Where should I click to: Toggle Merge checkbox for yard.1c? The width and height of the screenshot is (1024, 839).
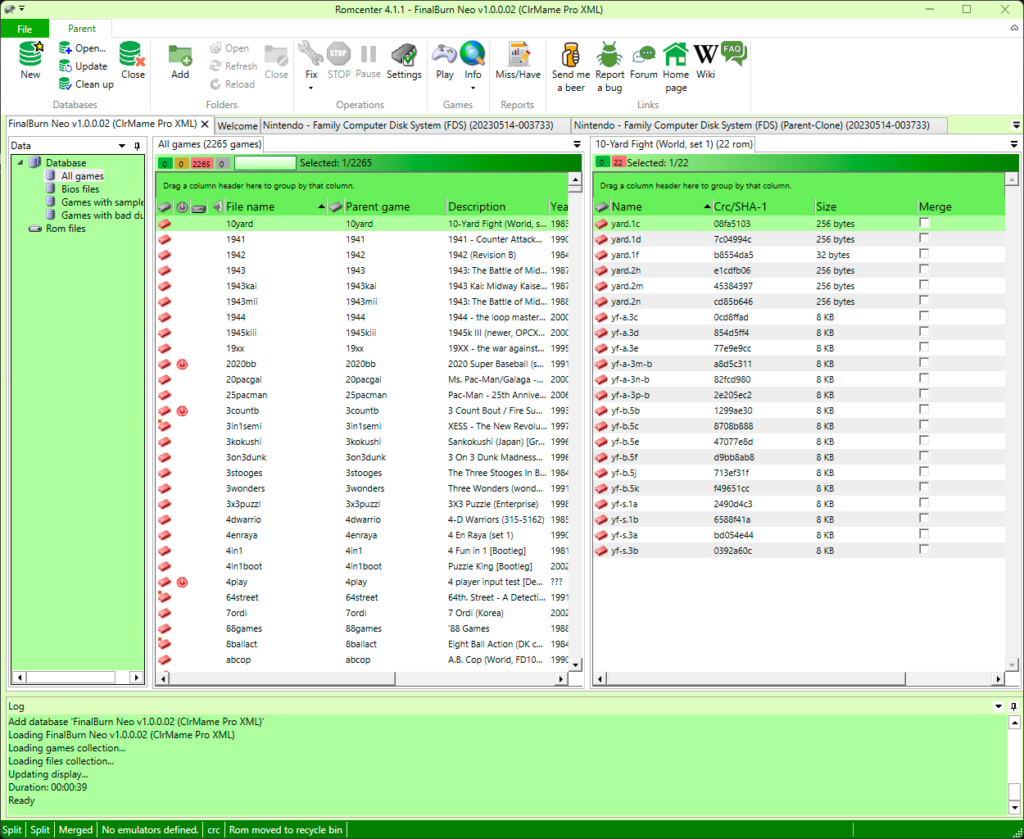(924, 223)
